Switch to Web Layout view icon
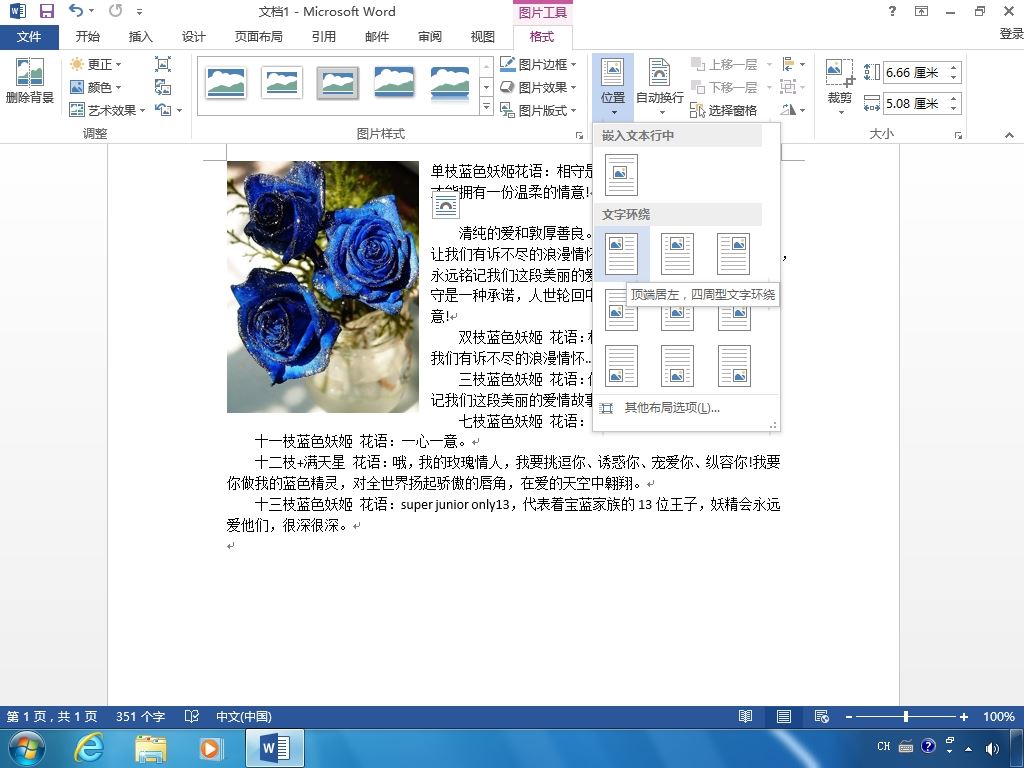Image resolution: width=1024 pixels, height=768 pixels. [822, 716]
